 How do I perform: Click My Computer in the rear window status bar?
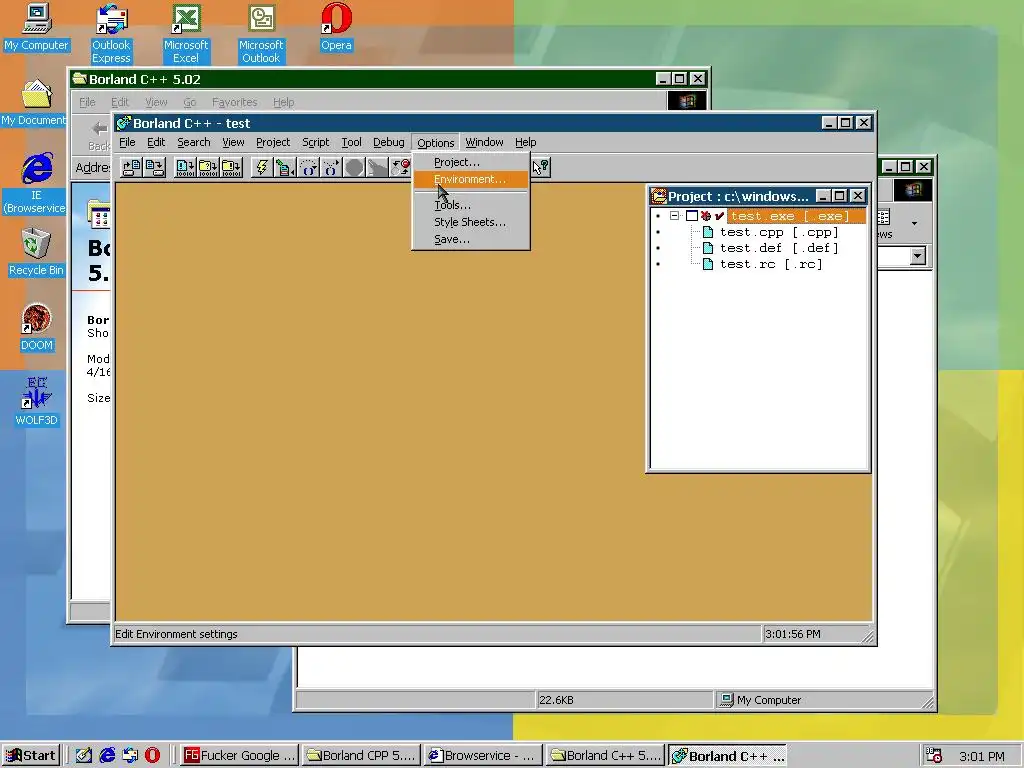tap(760, 700)
